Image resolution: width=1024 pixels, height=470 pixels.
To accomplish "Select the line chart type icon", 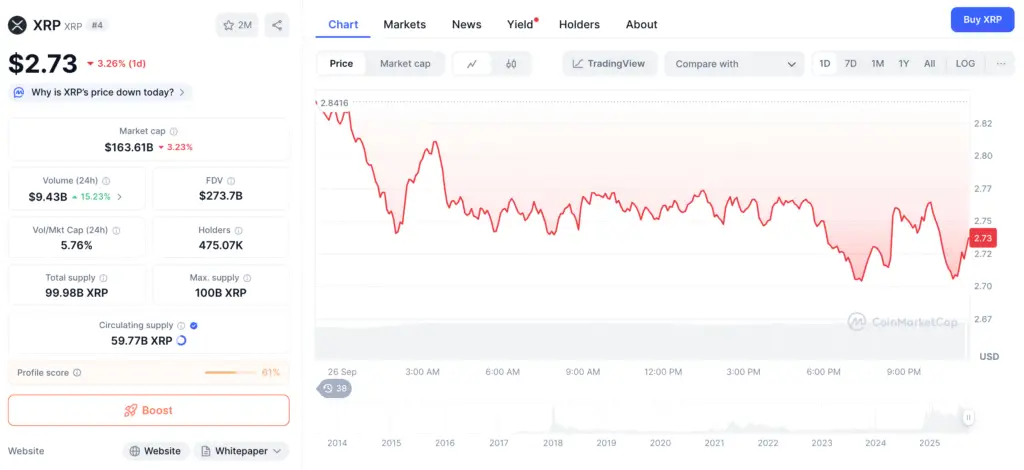I will click(472, 64).
